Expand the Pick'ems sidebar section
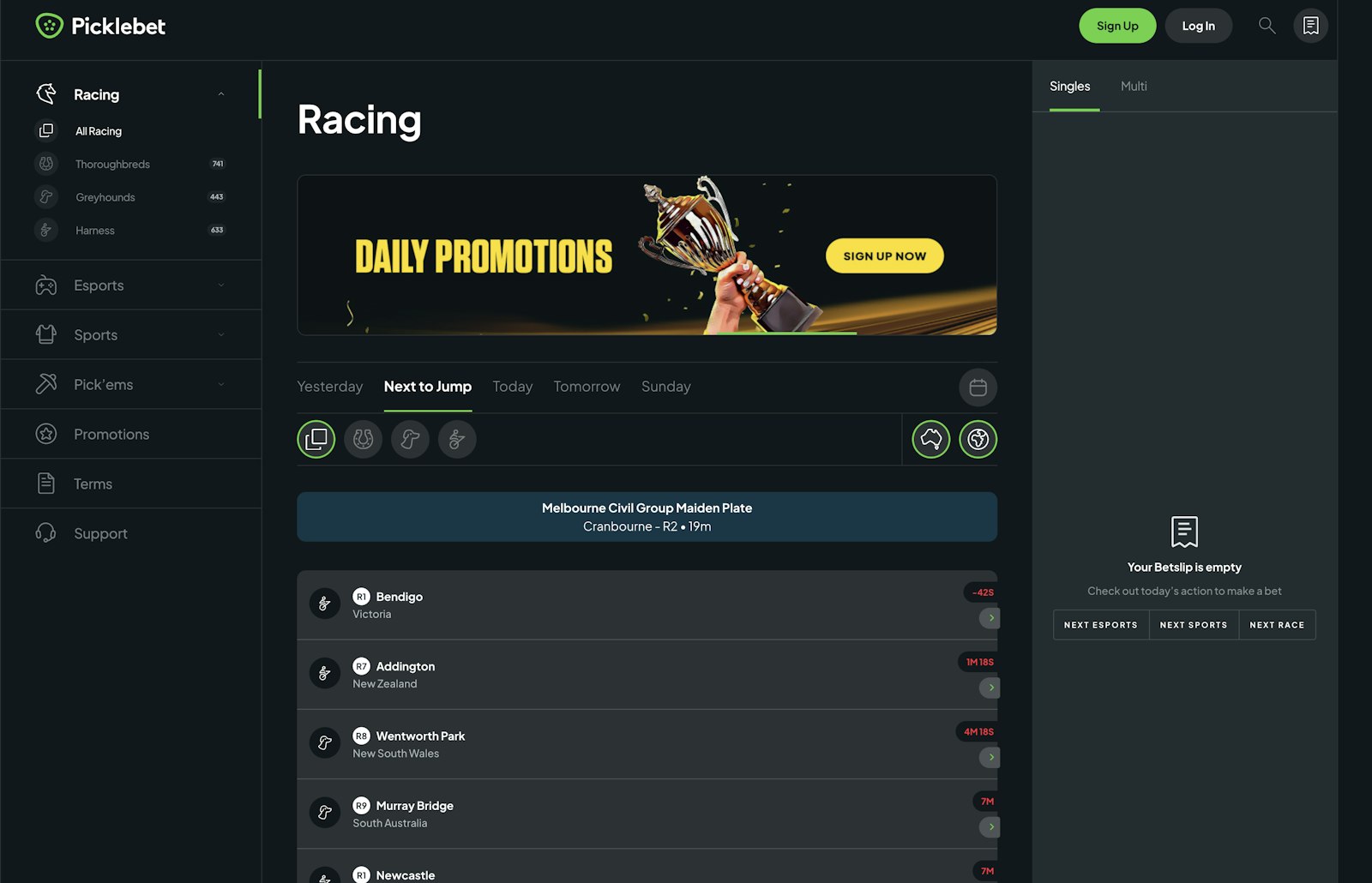The image size is (1372, 883). pos(131,385)
